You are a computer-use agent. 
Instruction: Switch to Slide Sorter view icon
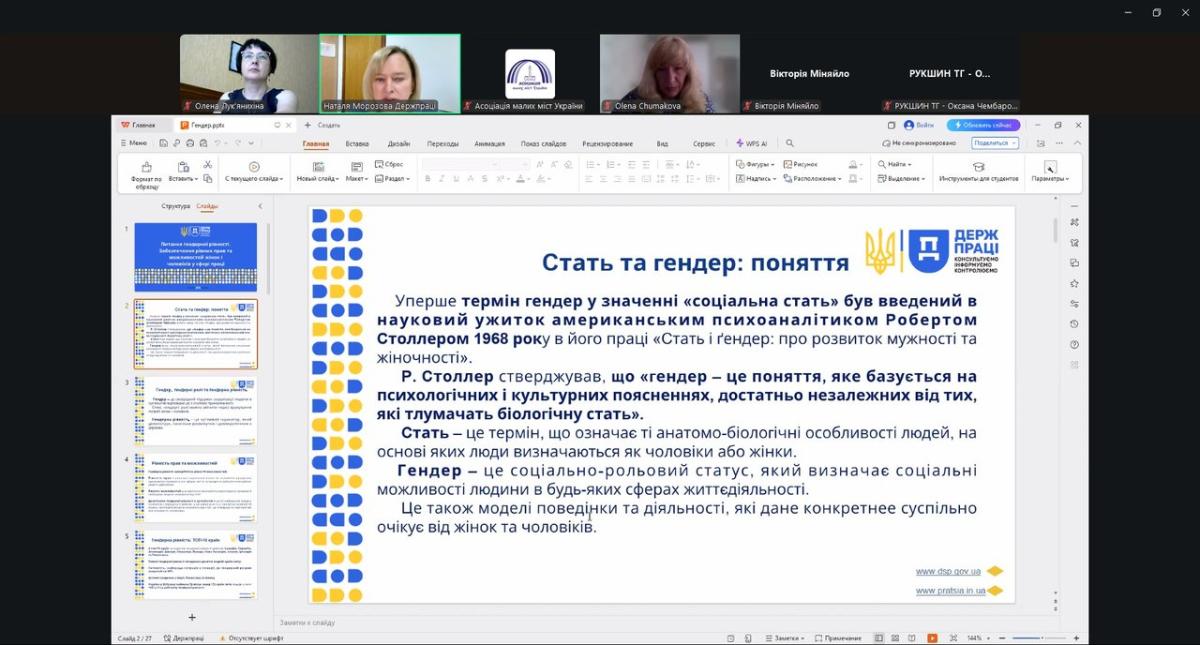click(896, 638)
